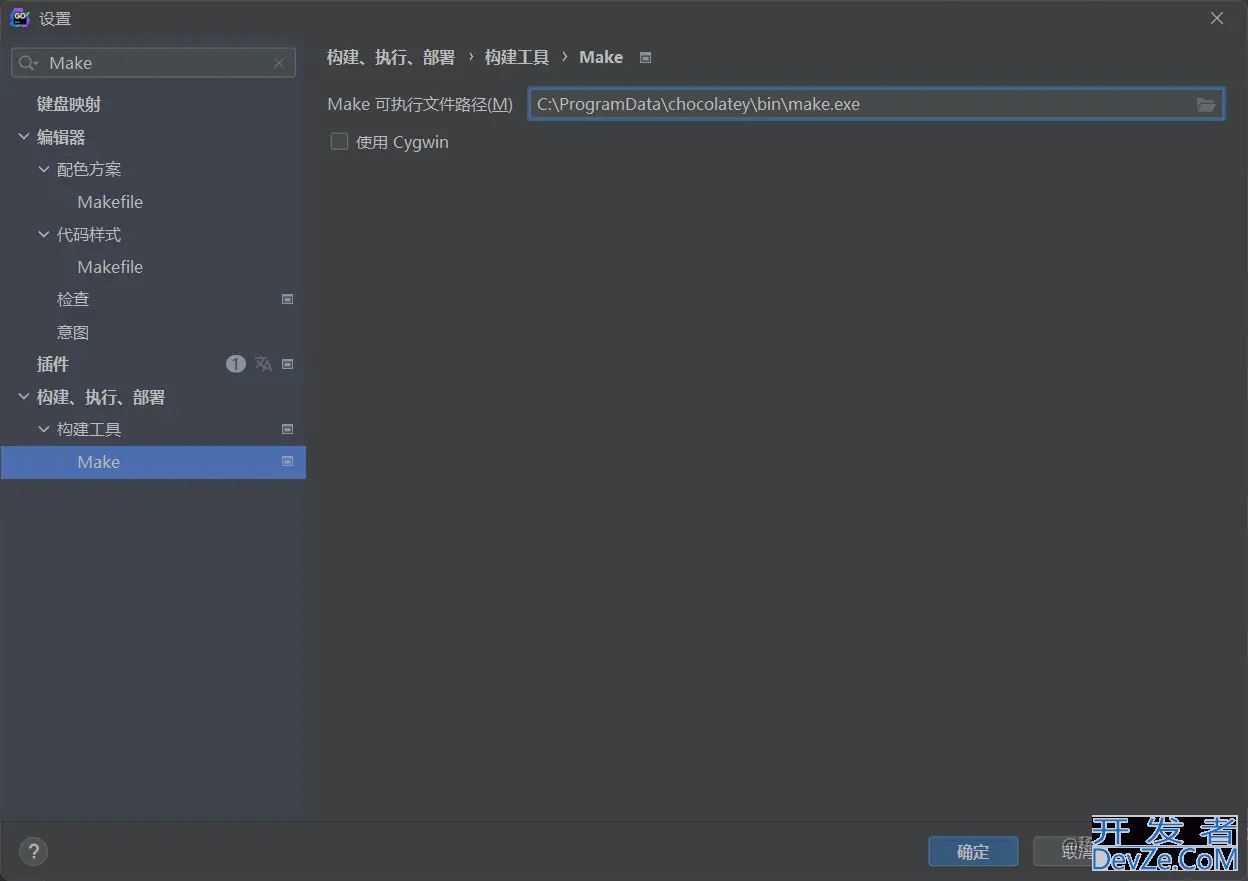Select the 编辑器 settings category
The height and width of the screenshot is (881, 1248).
[x=61, y=137]
